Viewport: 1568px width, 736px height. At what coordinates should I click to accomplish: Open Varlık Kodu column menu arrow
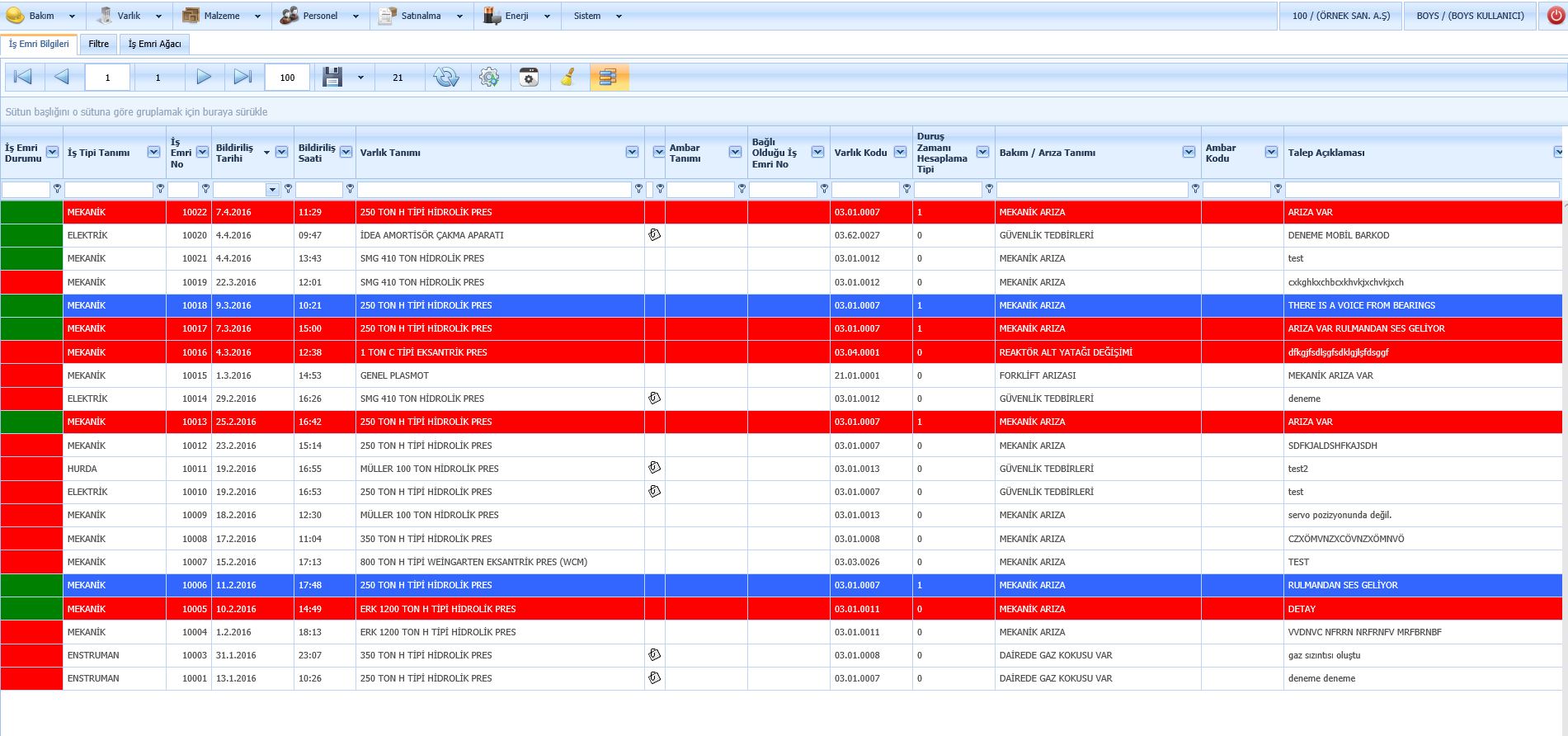[900, 152]
